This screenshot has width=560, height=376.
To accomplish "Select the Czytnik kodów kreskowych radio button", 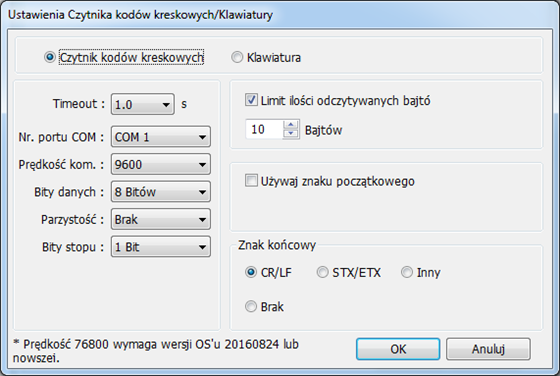I will (x=50, y=57).
